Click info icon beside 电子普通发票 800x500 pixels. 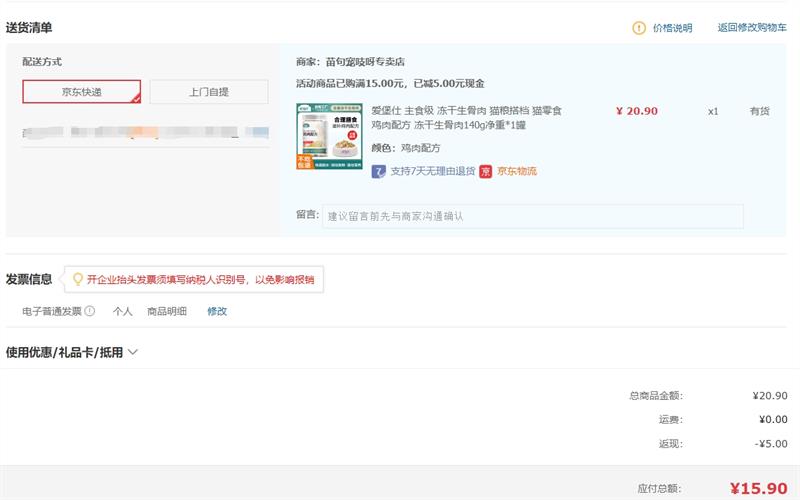pos(90,311)
